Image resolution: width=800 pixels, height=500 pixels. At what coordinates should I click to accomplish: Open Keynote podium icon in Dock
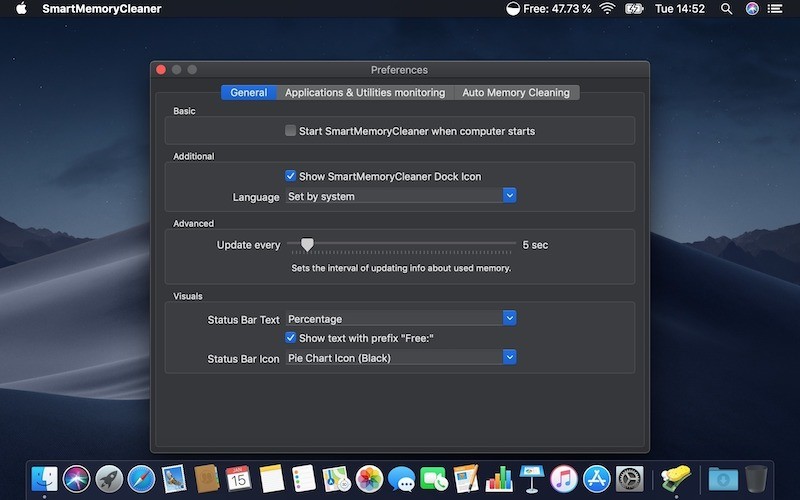coord(532,479)
